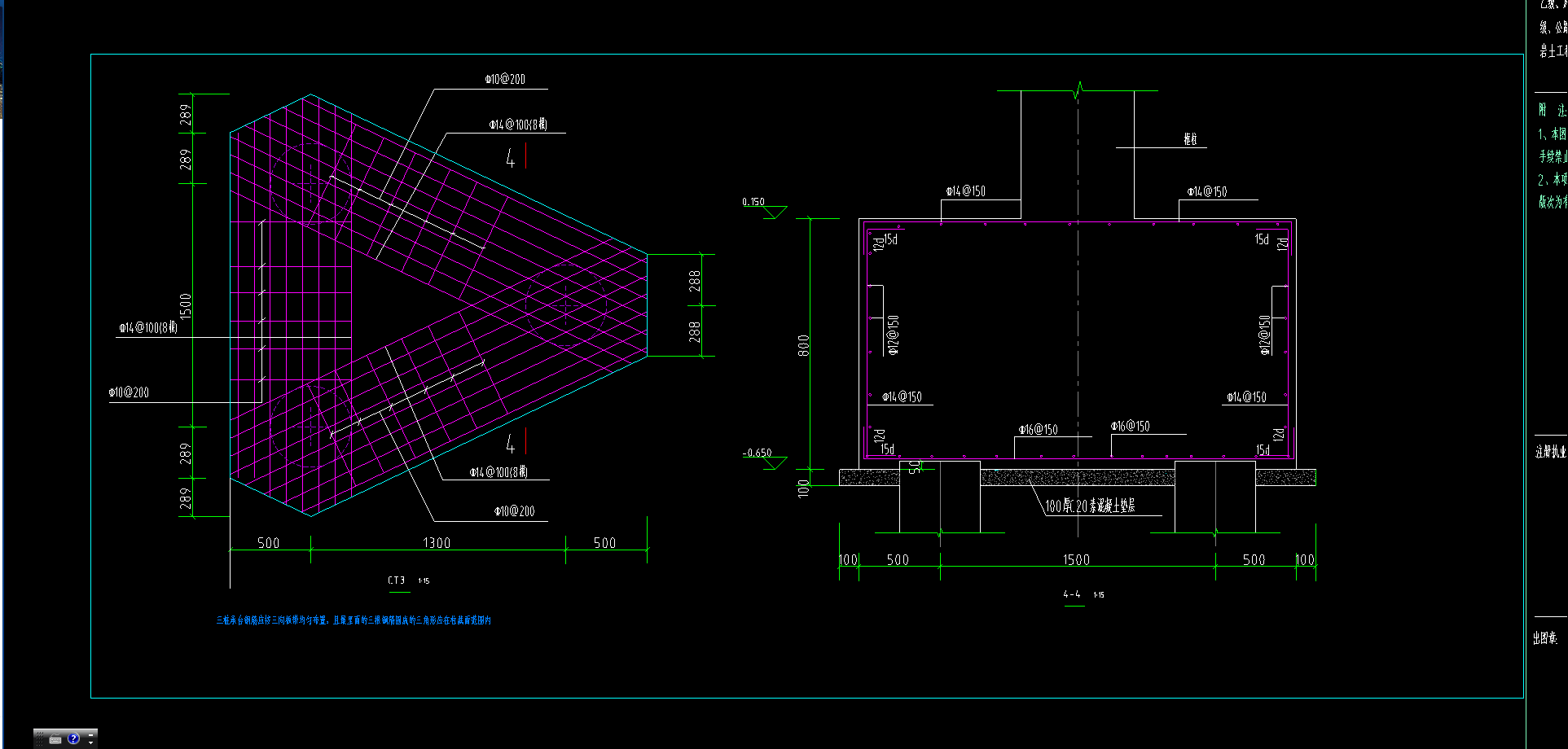
Task: Select the 出图章 title block label
Action: pos(1544,638)
